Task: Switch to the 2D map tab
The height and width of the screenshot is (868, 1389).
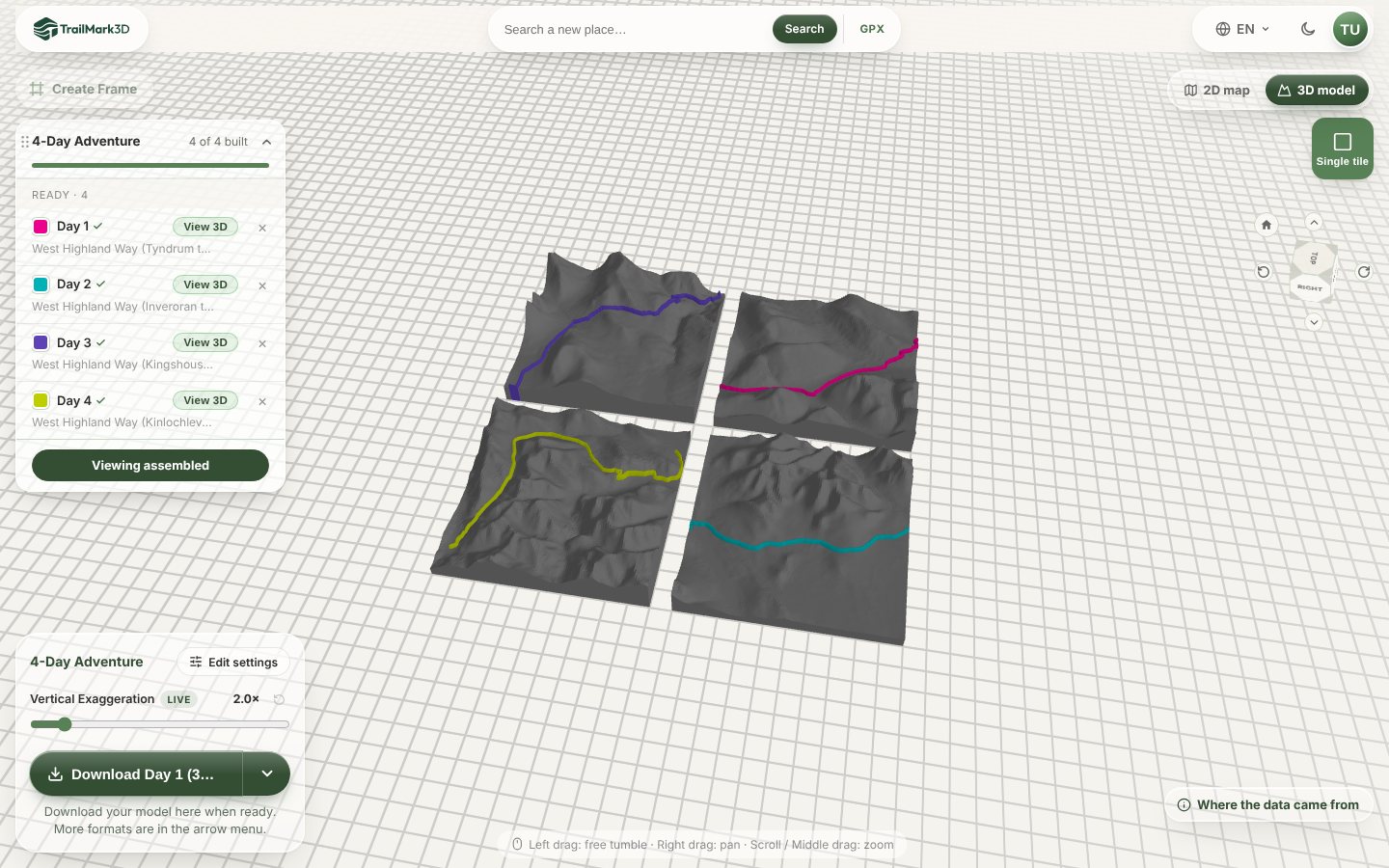Action: [x=1217, y=90]
